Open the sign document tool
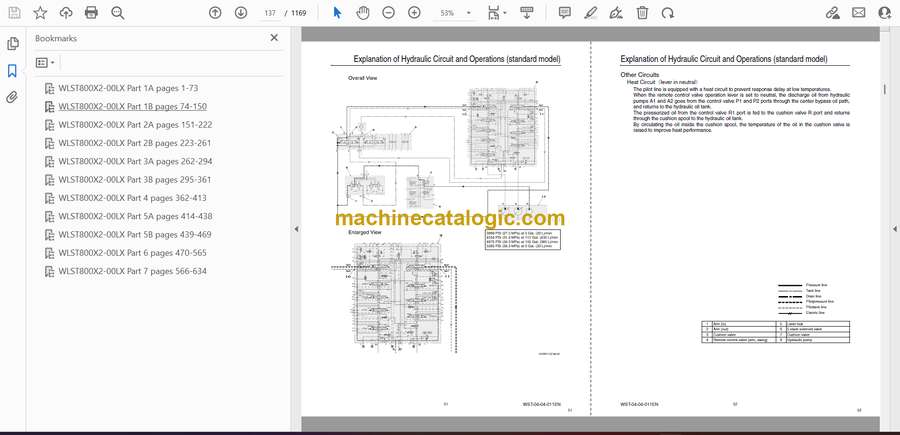Image resolution: width=900 pixels, height=435 pixels. tap(616, 13)
